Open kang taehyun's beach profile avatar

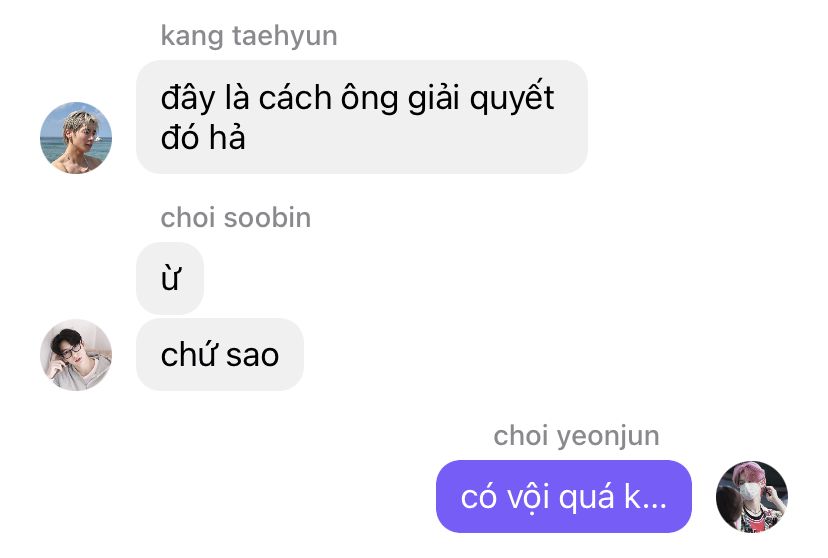point(76,138)
